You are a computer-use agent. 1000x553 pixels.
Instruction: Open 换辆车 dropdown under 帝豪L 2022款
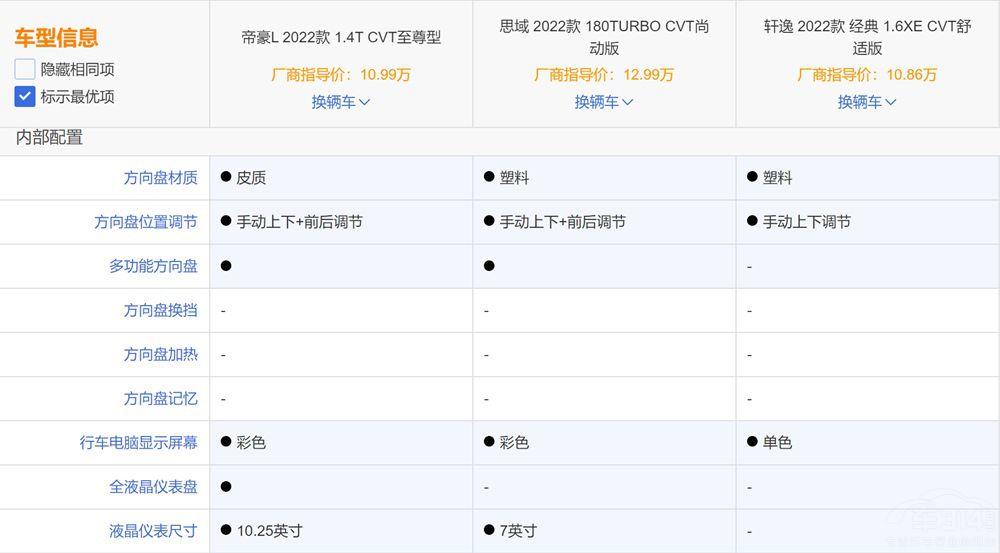pyautogui.click(x=340, y=101)
